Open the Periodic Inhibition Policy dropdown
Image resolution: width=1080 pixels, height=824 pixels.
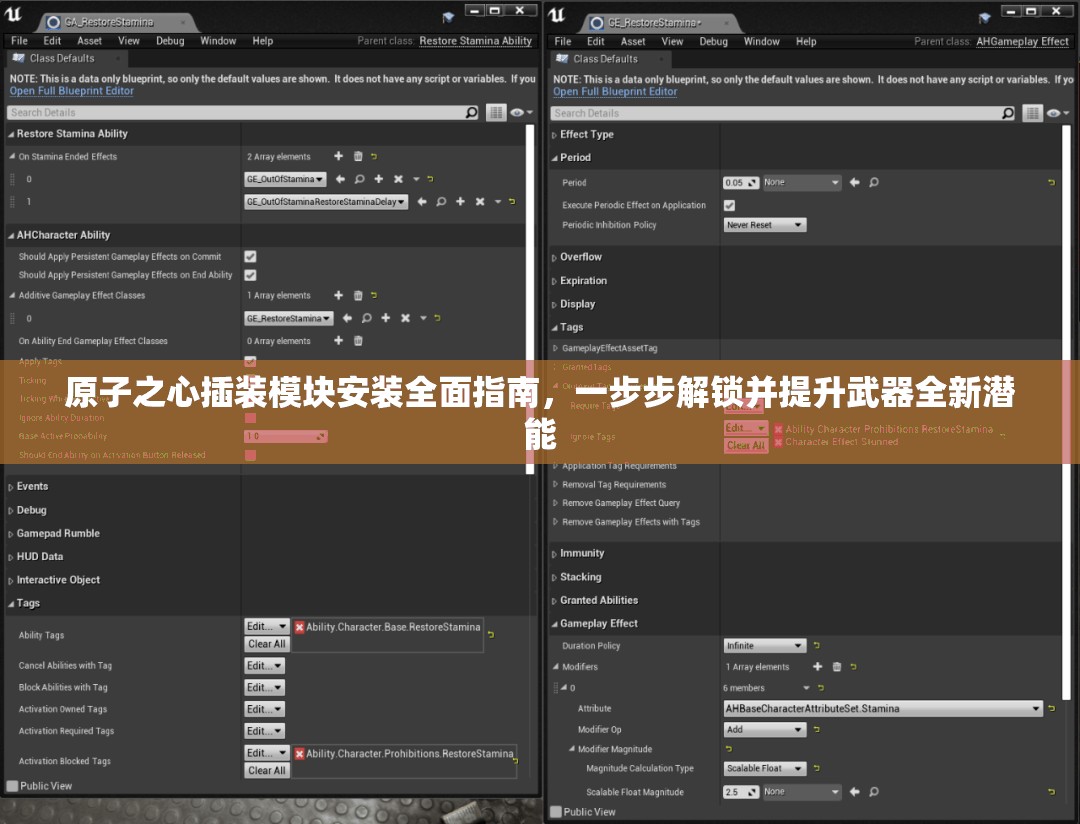pyautogui.click(x=764, y=225)
